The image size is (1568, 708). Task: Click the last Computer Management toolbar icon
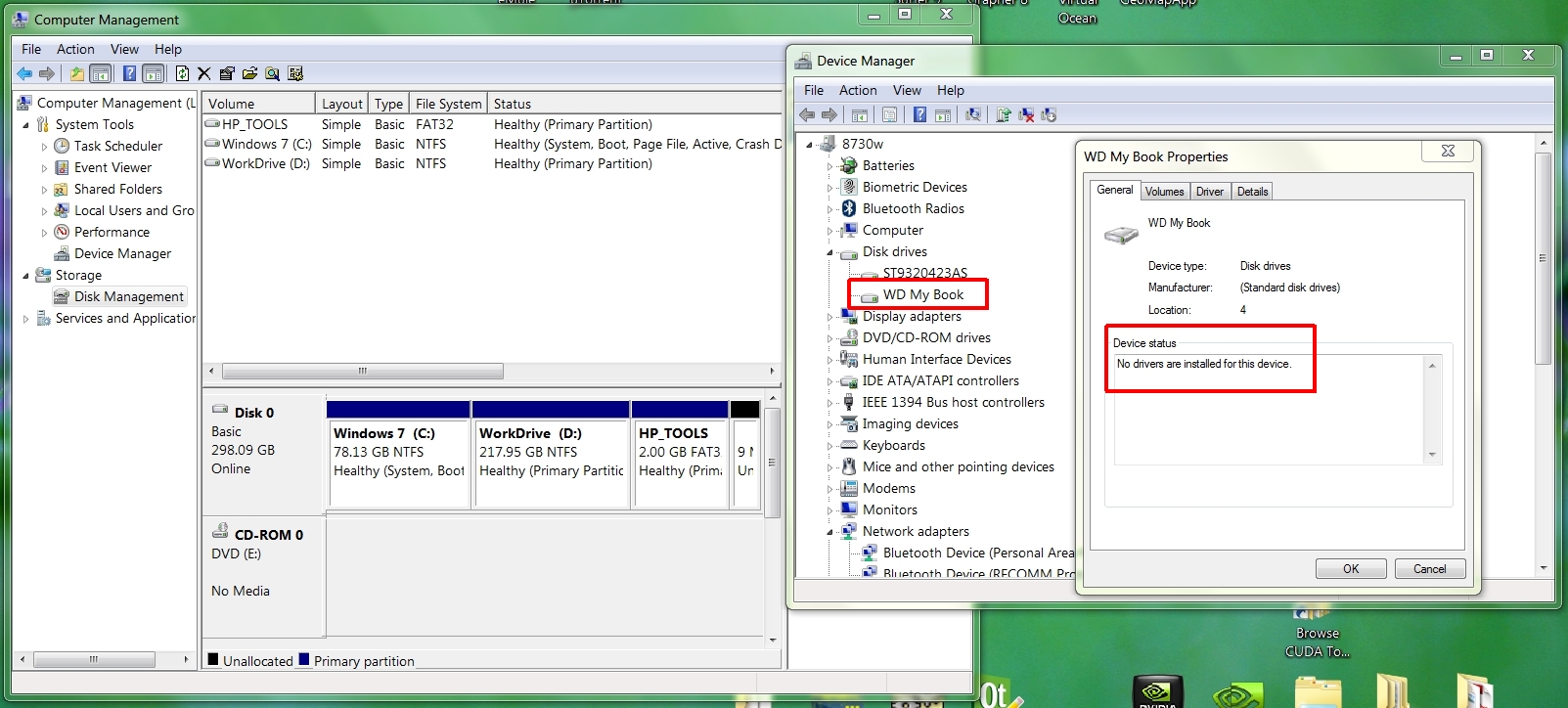[x=295, y=73]
